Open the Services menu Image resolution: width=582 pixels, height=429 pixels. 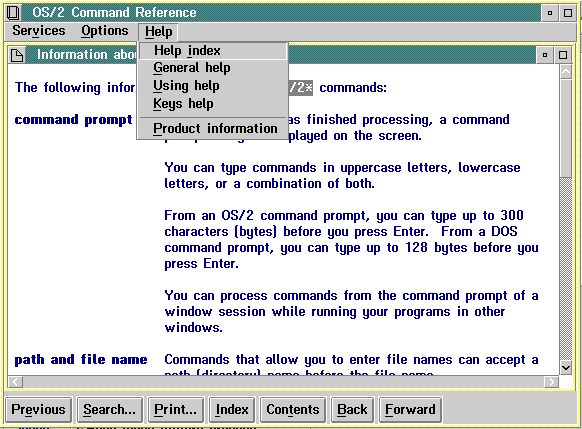pyautogui.click(x=39, y=31)
